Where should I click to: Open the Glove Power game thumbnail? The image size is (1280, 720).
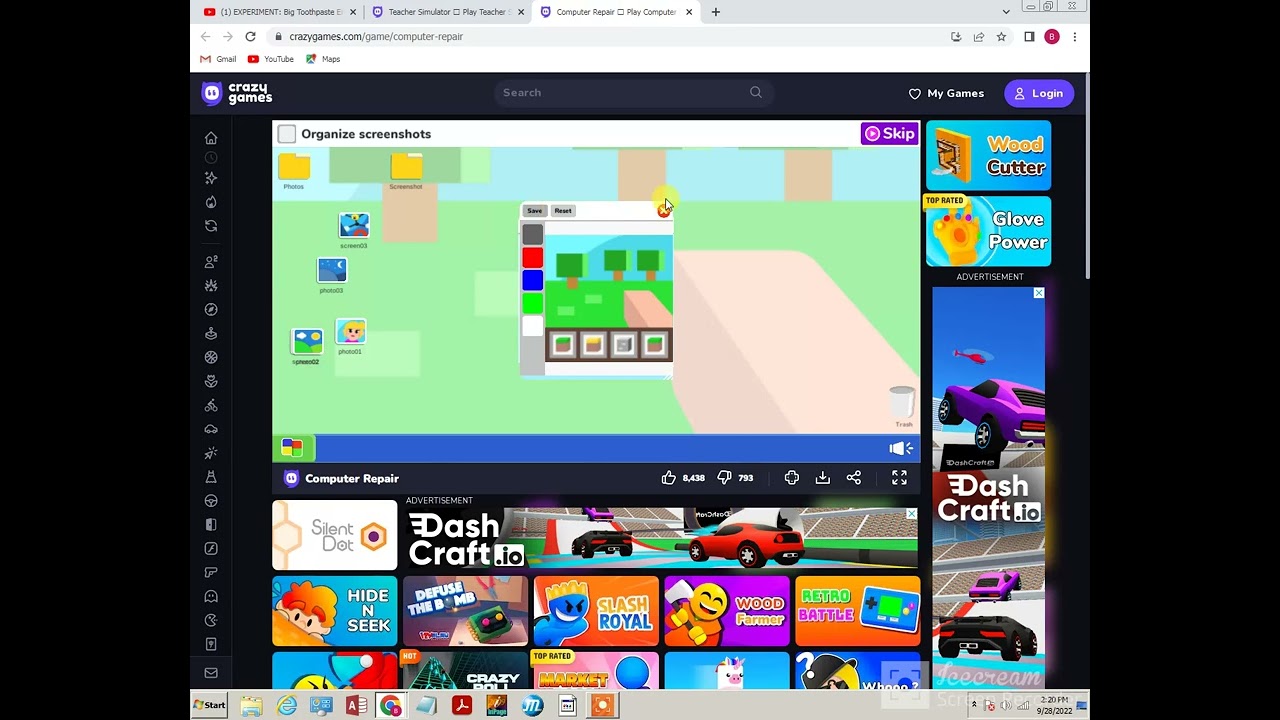click(x=988, y=231)
